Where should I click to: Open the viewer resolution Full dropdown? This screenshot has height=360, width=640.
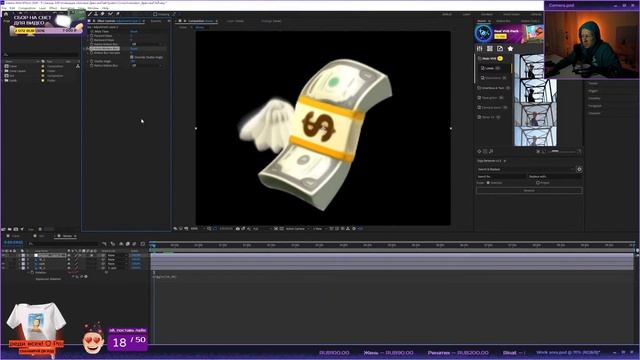259,229
